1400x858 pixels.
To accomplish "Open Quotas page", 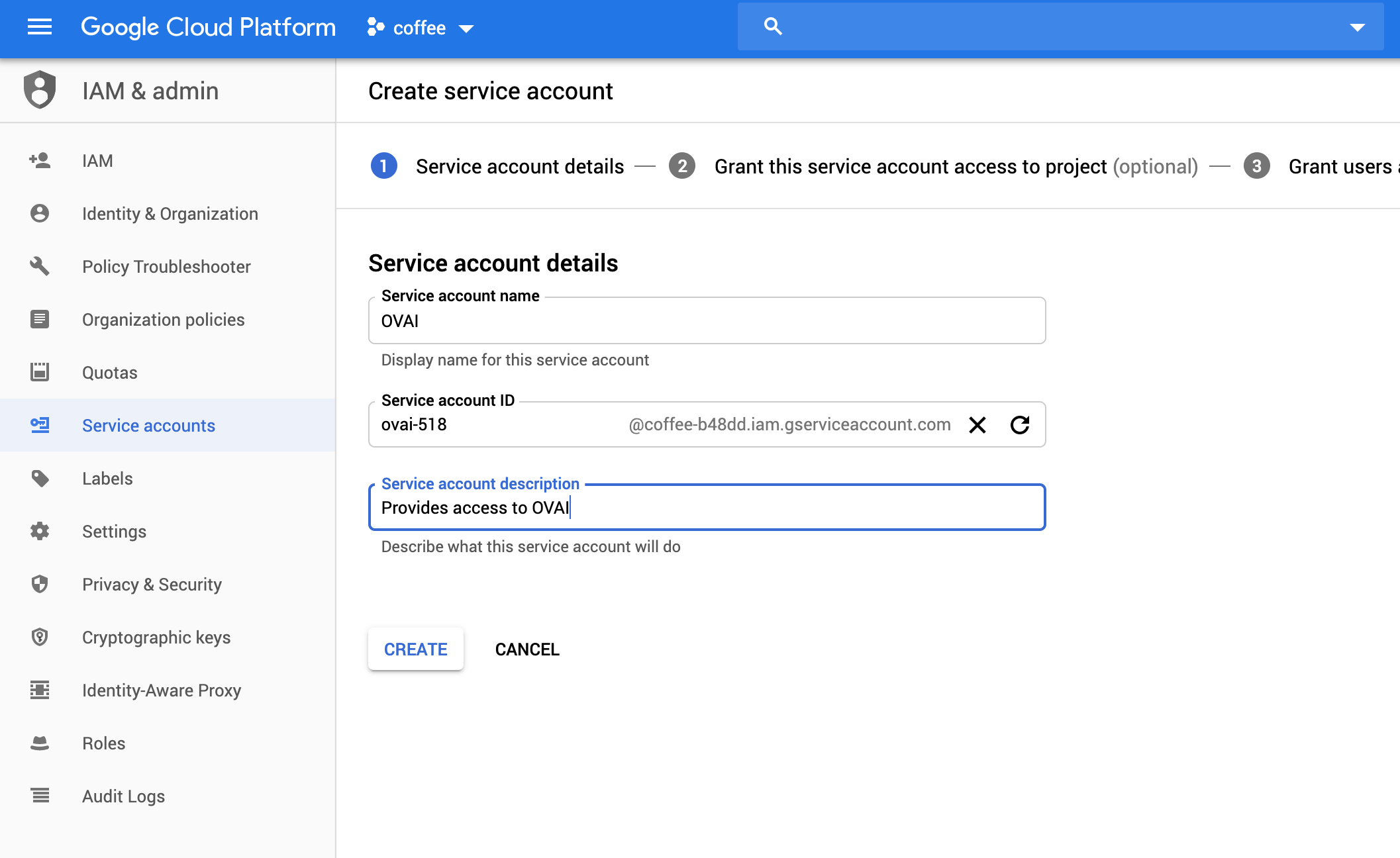I will click(x=168, y=372).
